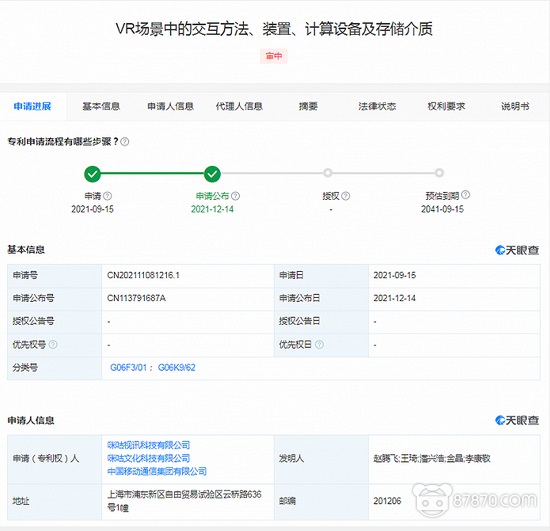Click the 申请日 value 2021-09-15 in table

pyautogui.click(x=395, y=275)
